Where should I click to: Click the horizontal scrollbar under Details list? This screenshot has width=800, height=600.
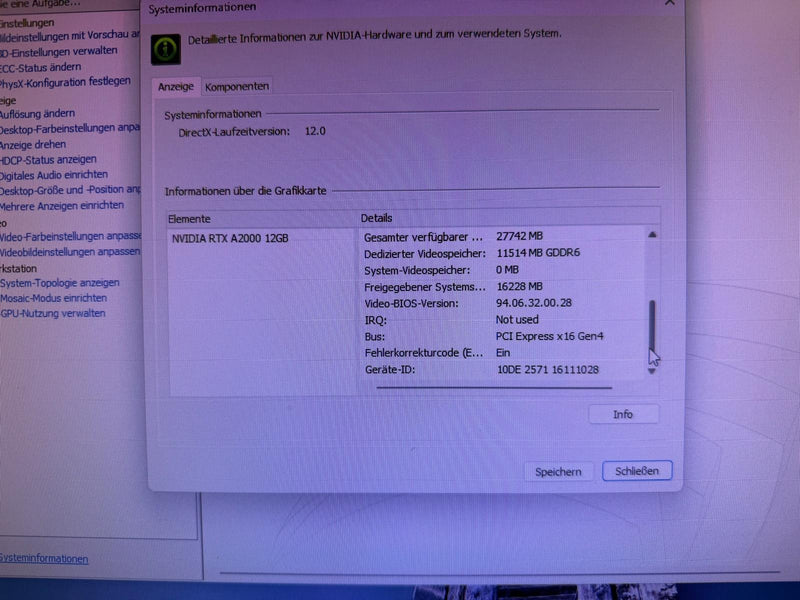(494, 388)
